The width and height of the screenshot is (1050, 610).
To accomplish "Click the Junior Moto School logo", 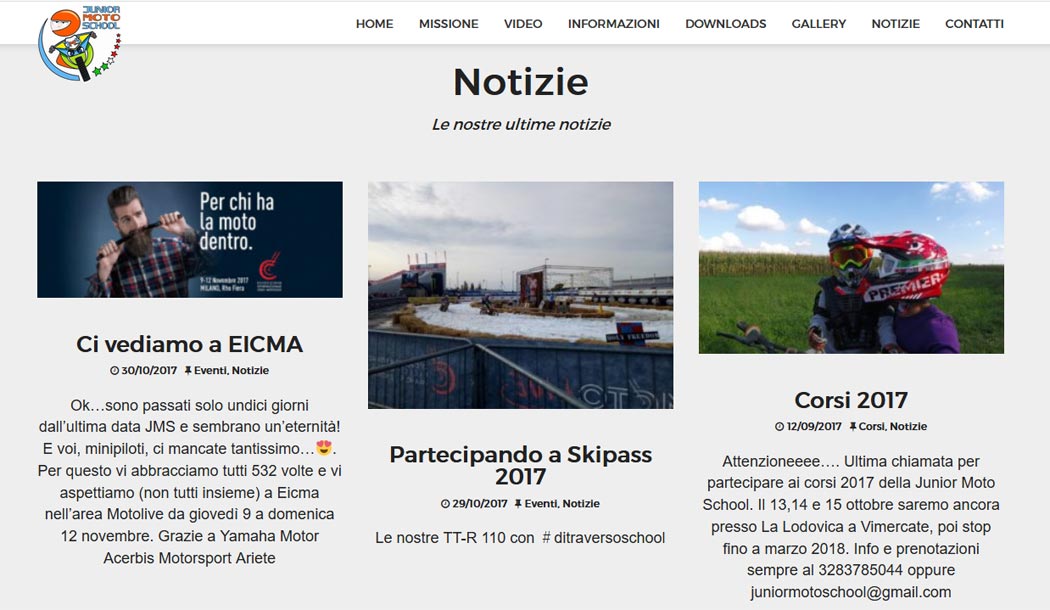I will pyautogui.click(x=79, y=42).
